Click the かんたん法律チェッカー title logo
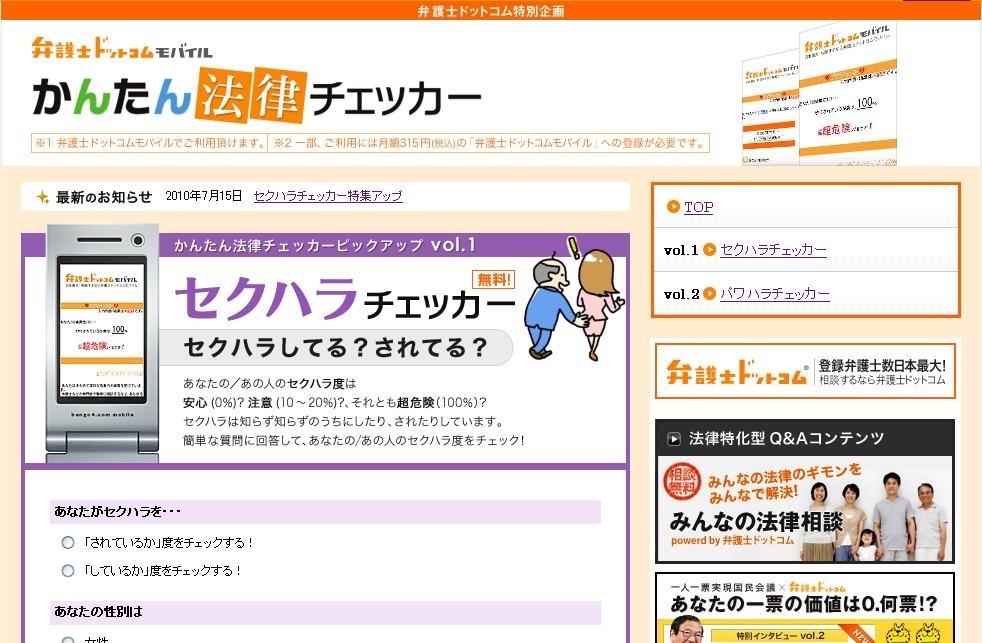The image size is (982, 643). click(x=257, y=96)
